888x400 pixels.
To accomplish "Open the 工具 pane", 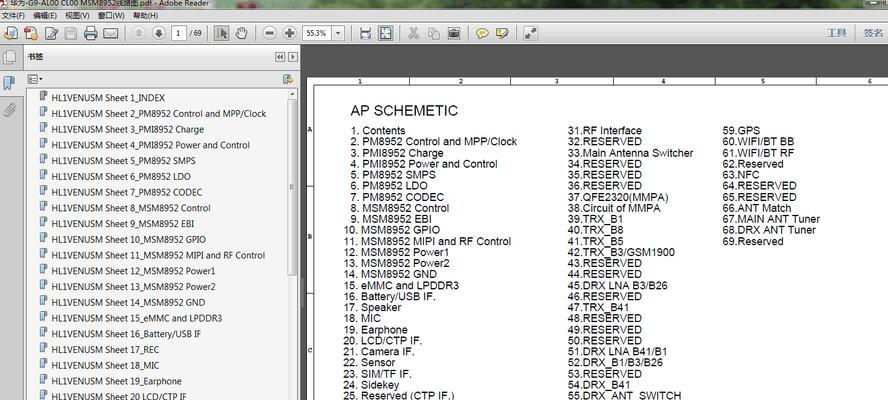I will click(x=836, y=33).
